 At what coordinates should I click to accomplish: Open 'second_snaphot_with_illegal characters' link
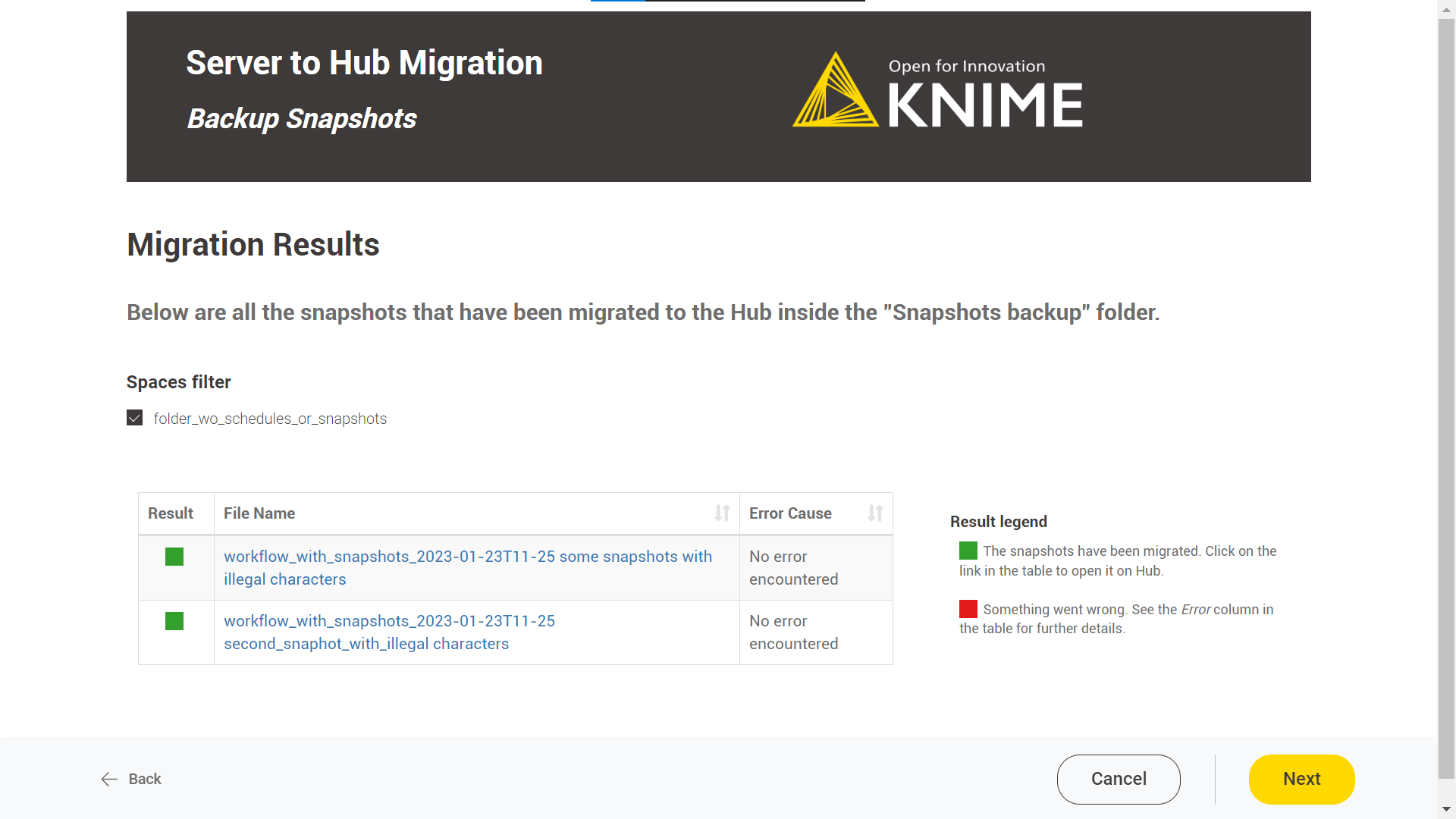389,632
